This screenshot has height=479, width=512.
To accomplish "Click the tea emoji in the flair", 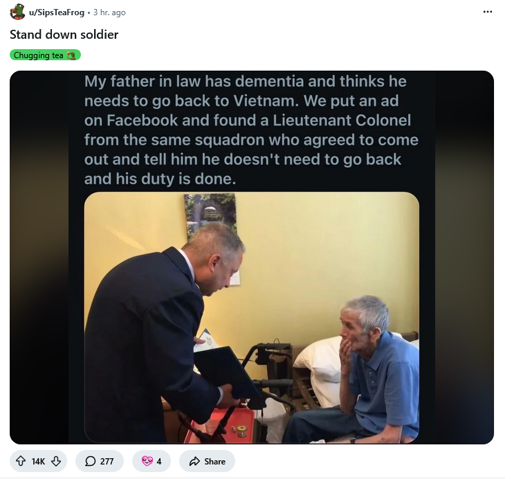I will (x=71, y=55).
